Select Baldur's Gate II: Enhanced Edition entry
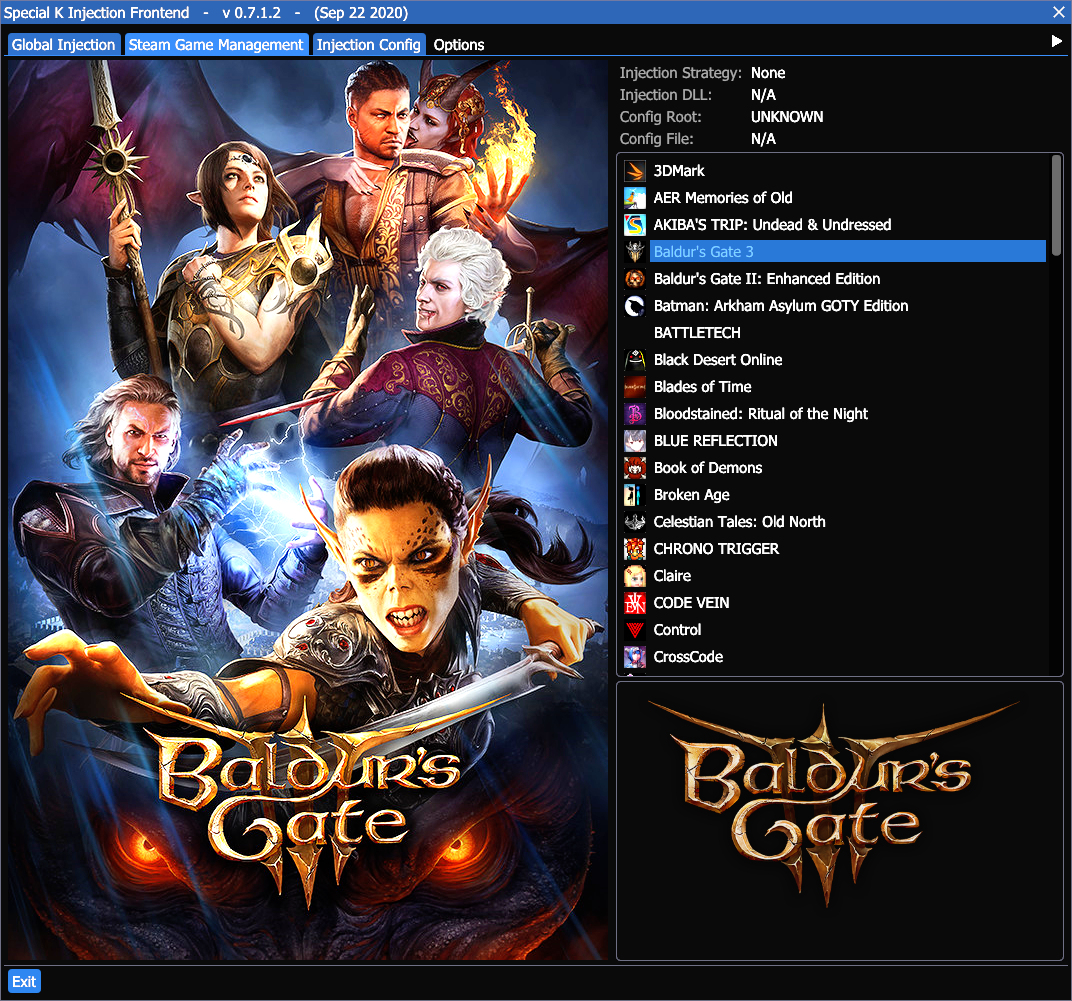 tap(767, 279)
